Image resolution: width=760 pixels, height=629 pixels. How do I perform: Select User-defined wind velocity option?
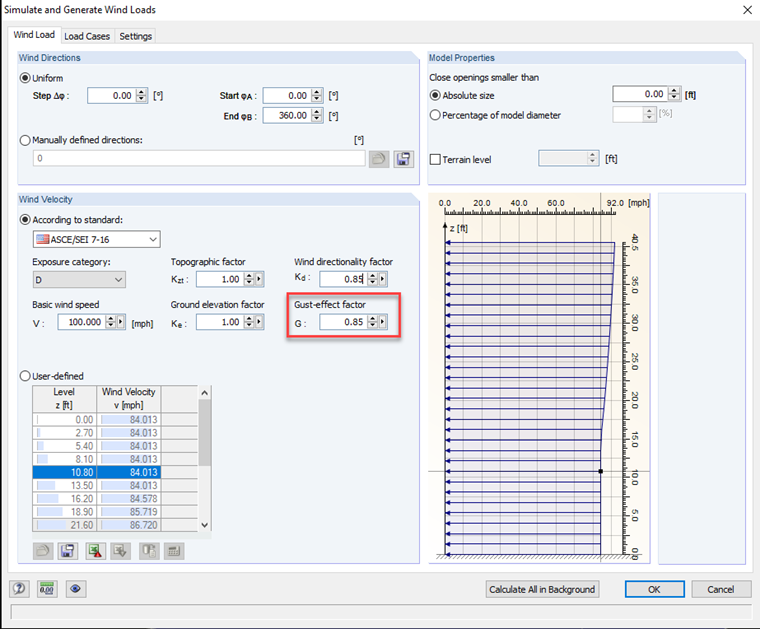[25, 376]
